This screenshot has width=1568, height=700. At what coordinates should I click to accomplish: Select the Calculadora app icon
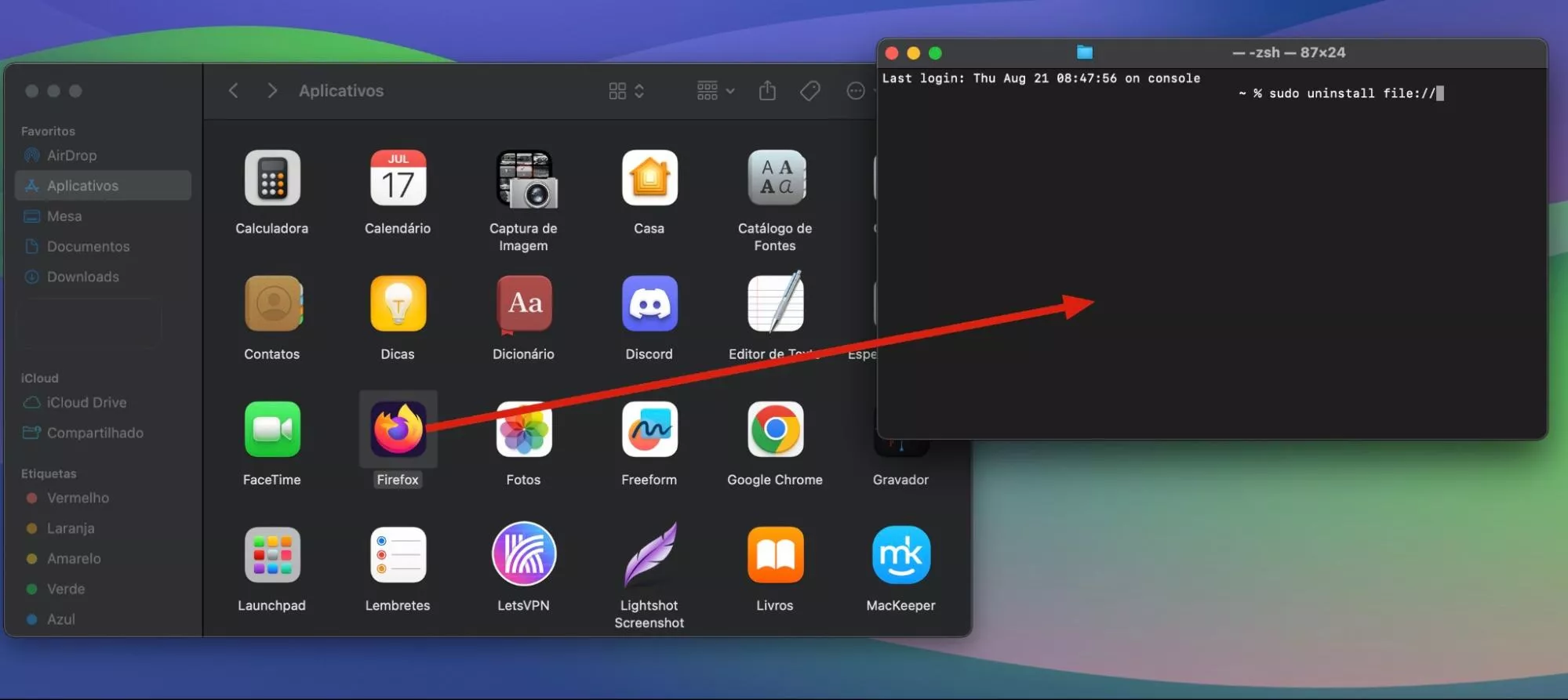272,178
